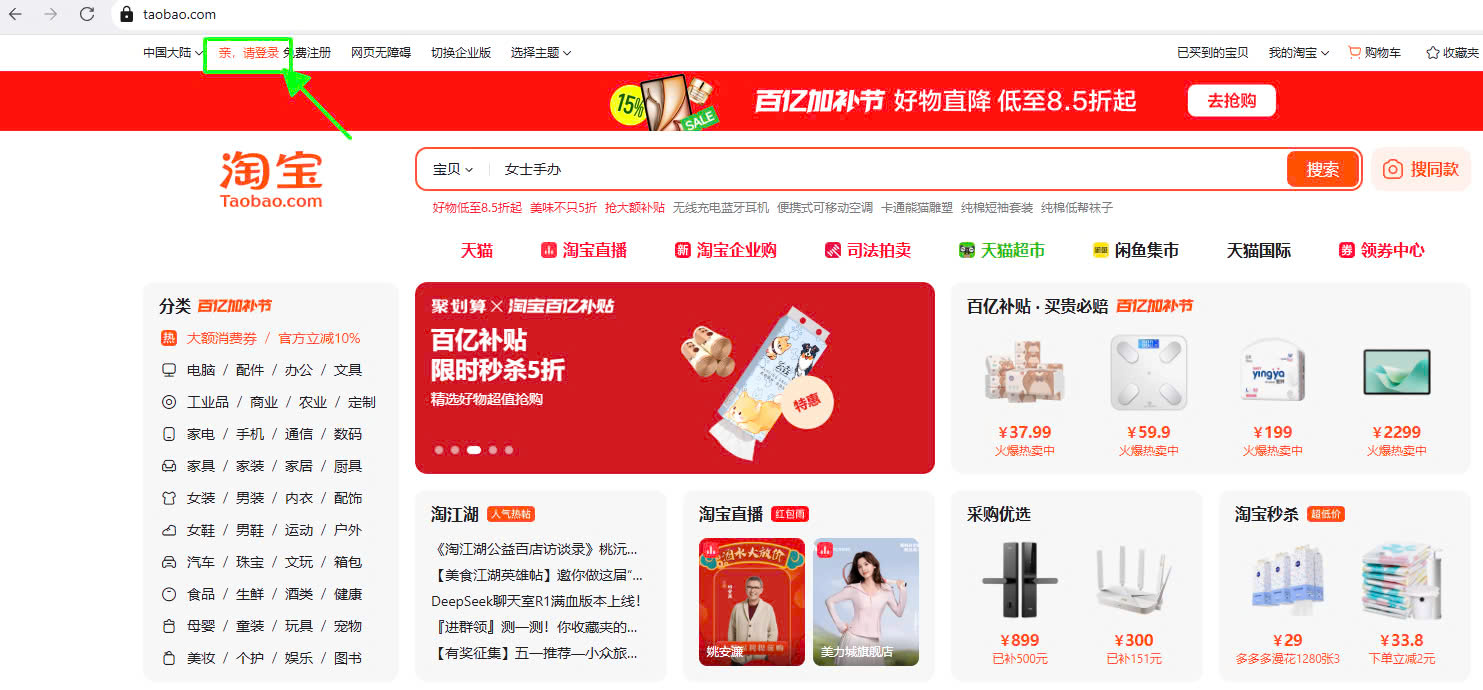Click the 天猫超市 cat icon link

click(967, 250)
